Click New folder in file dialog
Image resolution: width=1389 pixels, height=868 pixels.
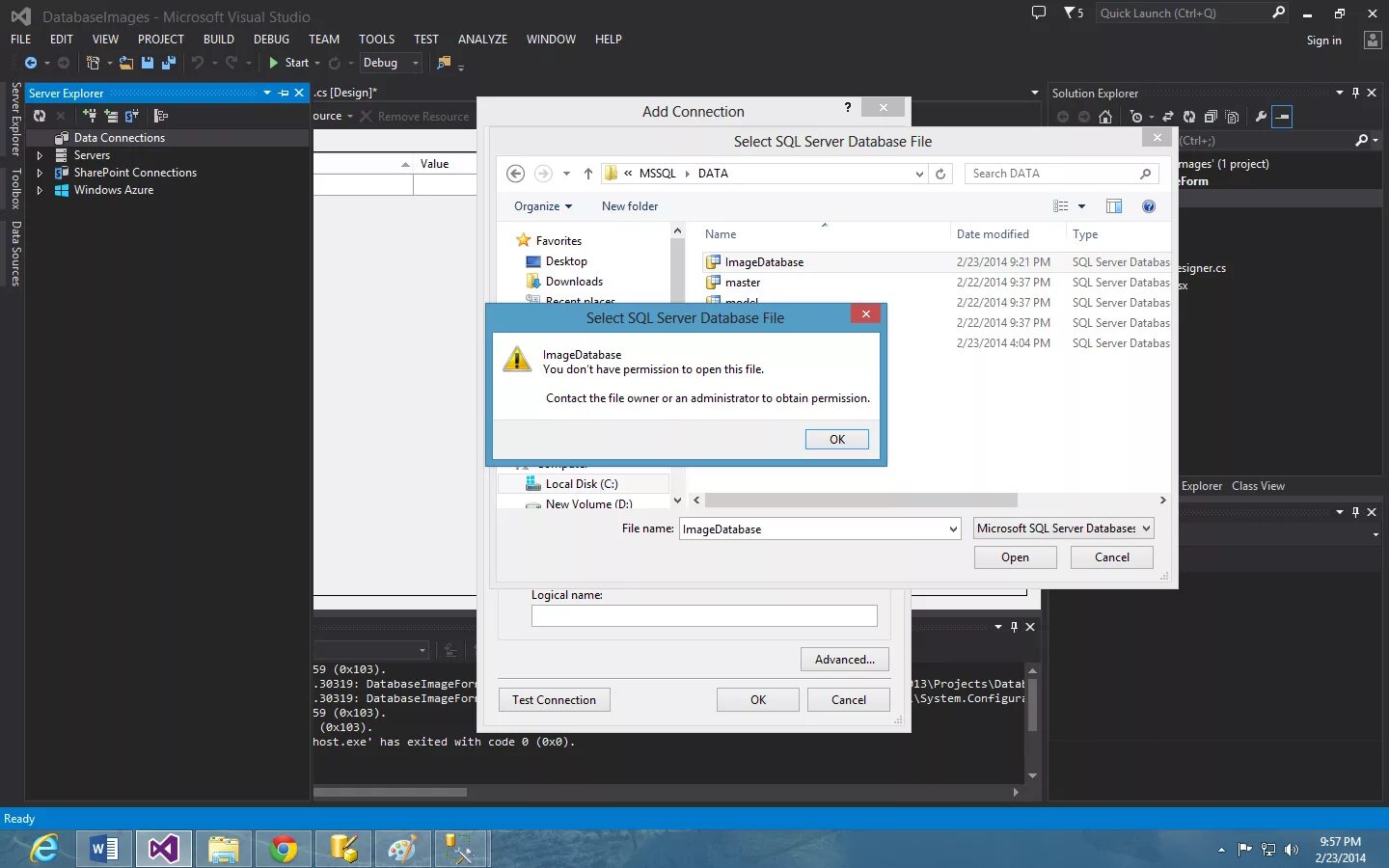[629, 206]
